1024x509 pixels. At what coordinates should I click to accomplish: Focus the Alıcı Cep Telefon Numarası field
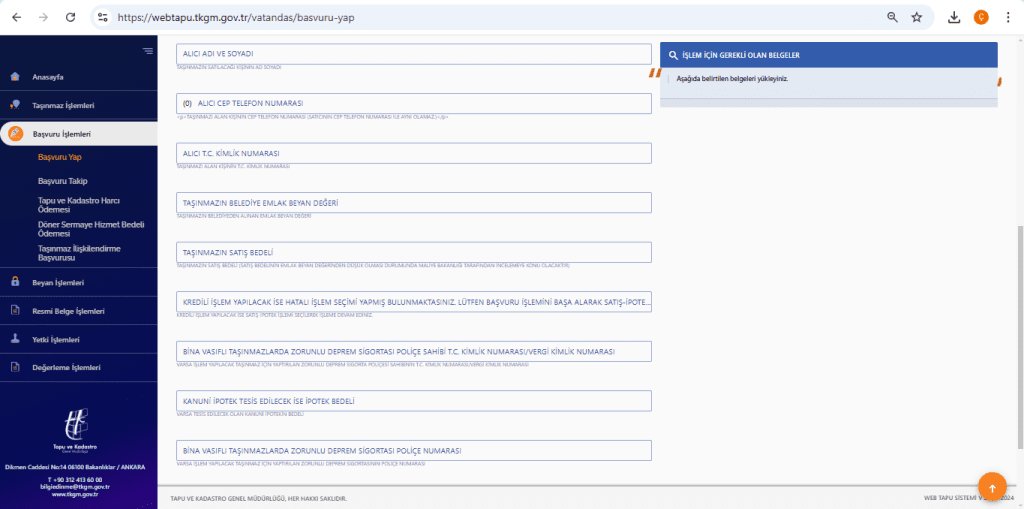click(414, 103)
